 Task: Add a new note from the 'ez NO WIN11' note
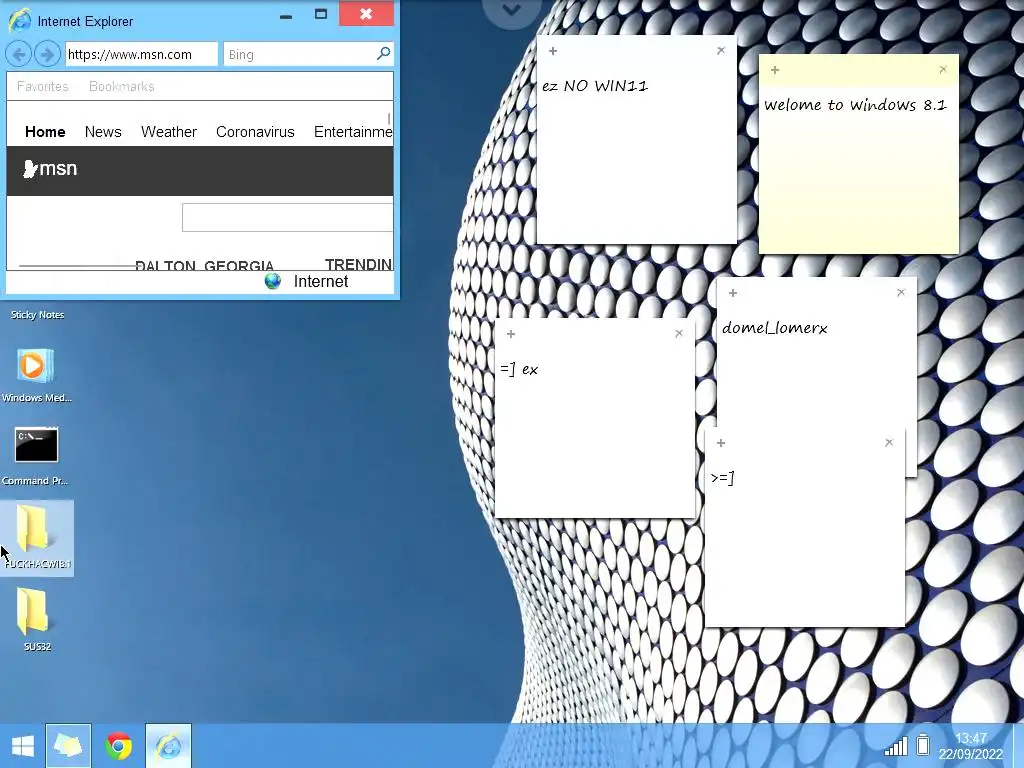(x=552, y=51)
